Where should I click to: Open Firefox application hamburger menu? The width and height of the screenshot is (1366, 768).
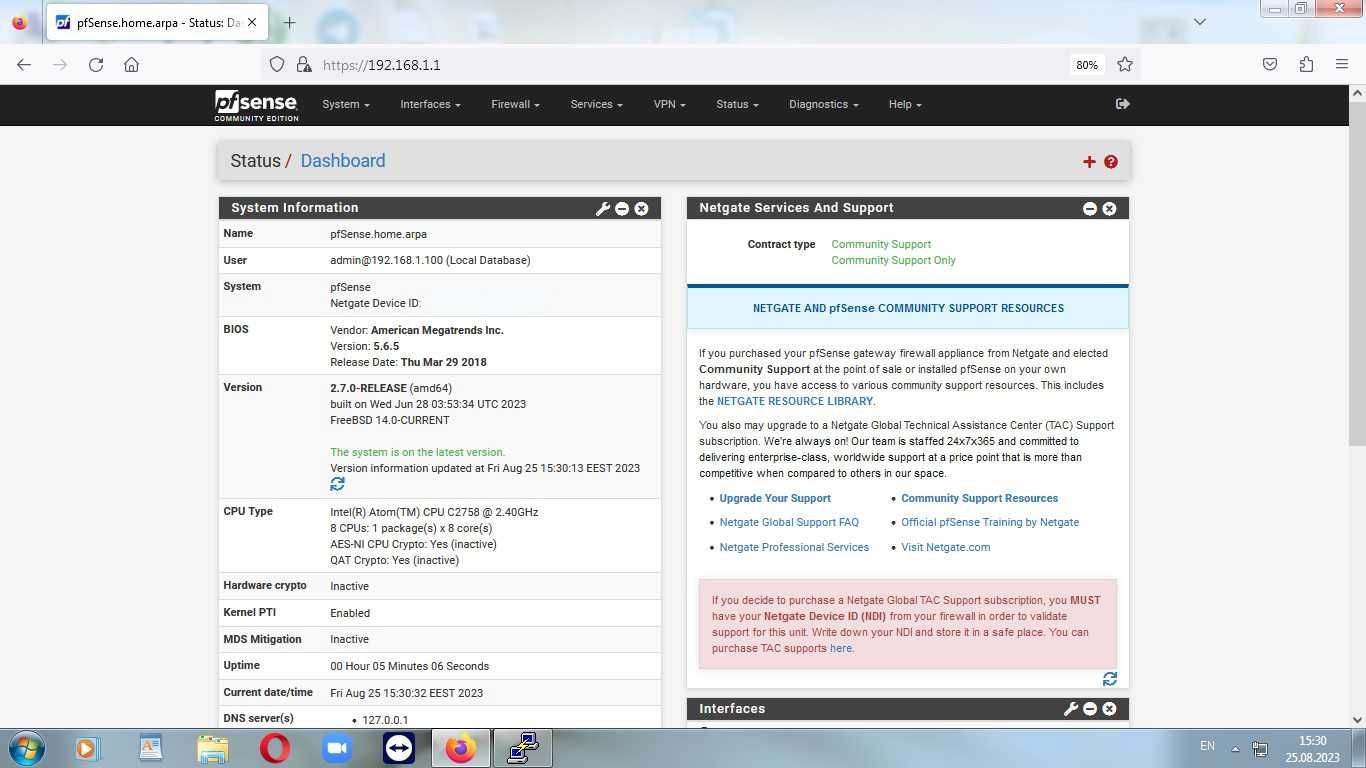pyautogui.click(x=1342, y=65)
